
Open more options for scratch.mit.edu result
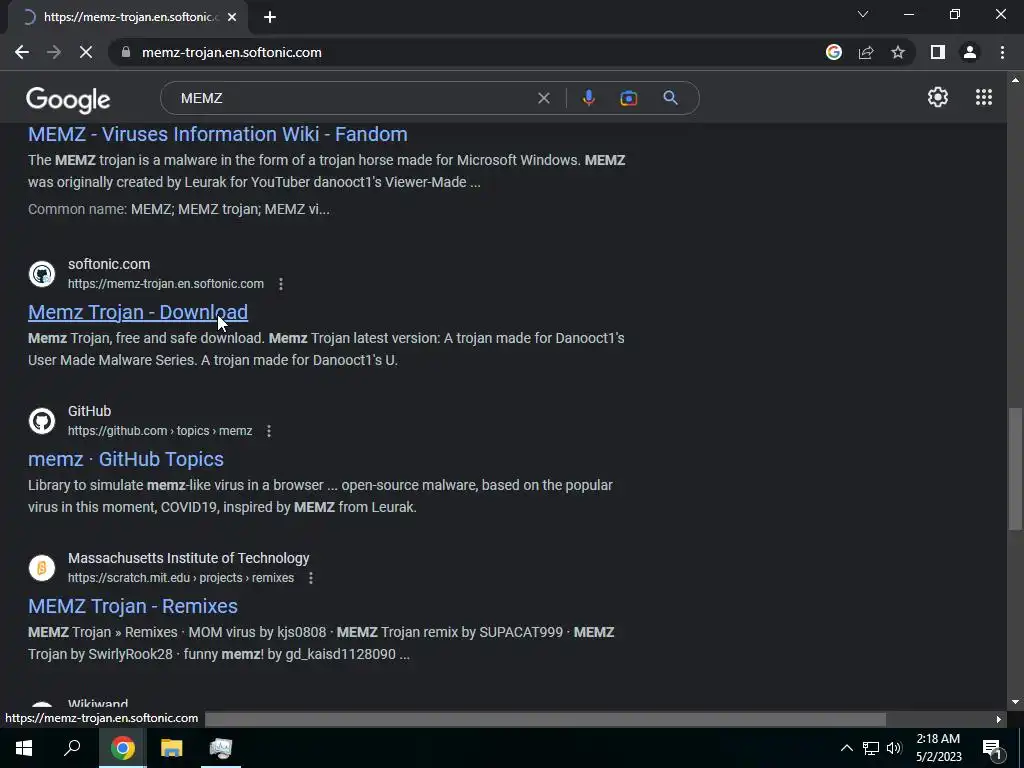point(311,578)
